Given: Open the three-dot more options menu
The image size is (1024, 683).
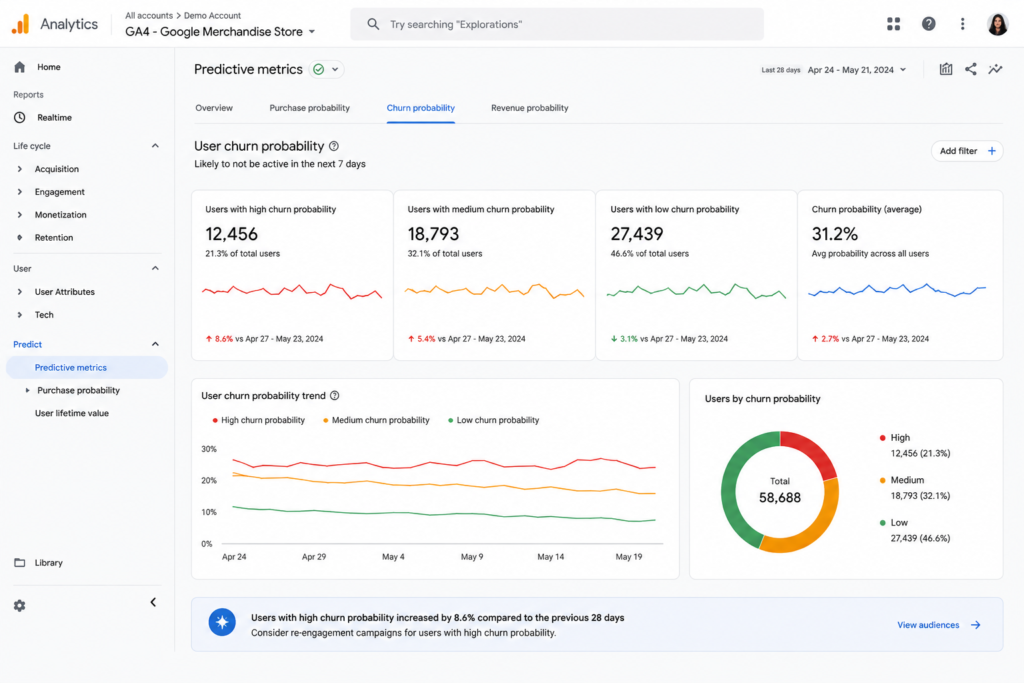Looking at the screenshot, I should point(962,24).
